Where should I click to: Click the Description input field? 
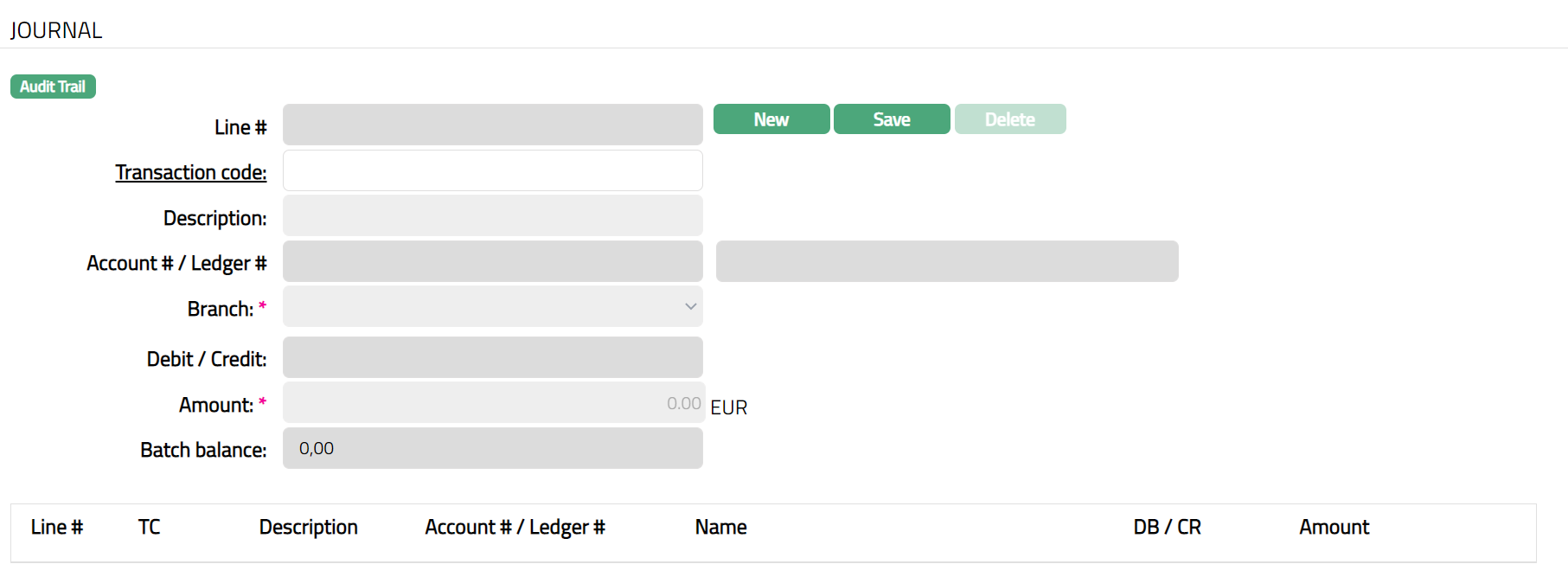pyautogui.click(x=492, y=215)
